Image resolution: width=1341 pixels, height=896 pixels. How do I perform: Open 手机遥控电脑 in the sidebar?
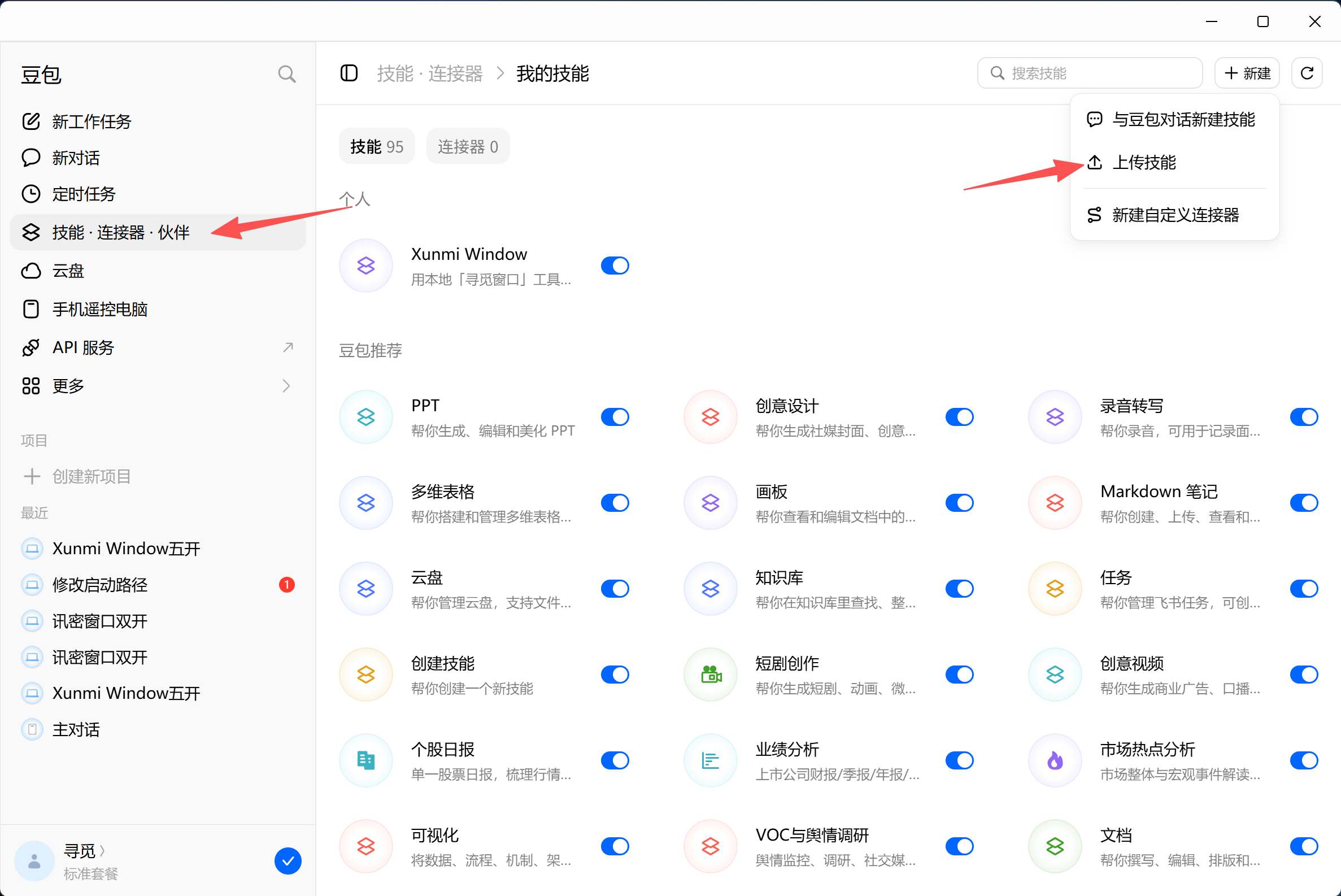(158, 309)
